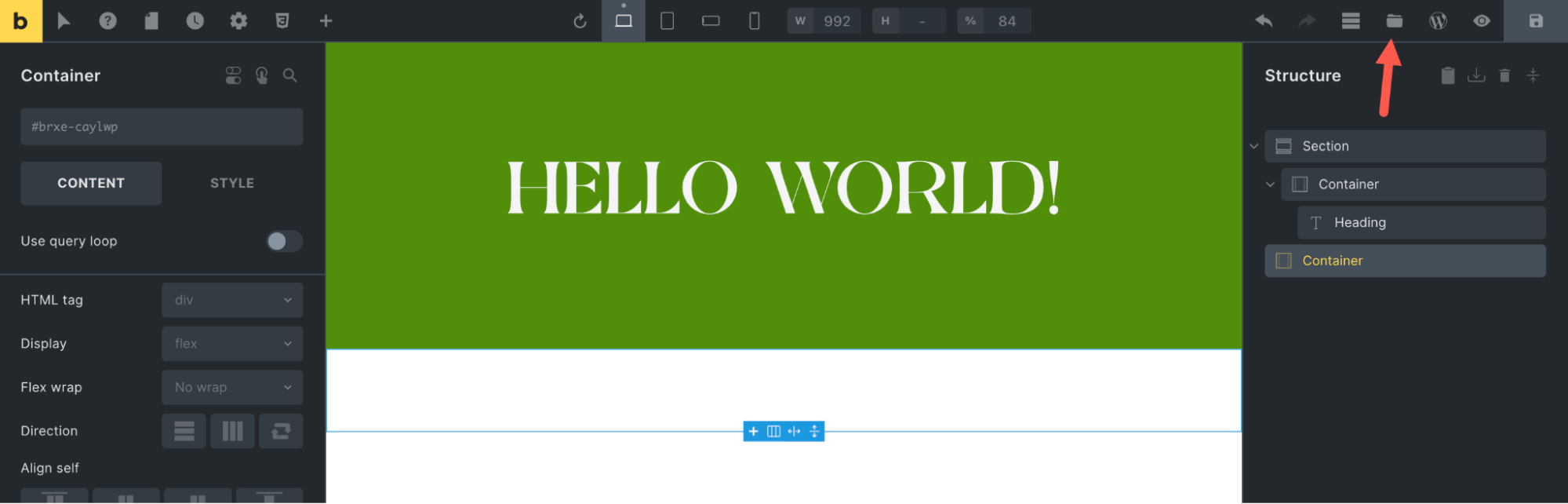Toggle the Use query loop switch
This screenshot has height=504, width=1568.
click(284, 241)
